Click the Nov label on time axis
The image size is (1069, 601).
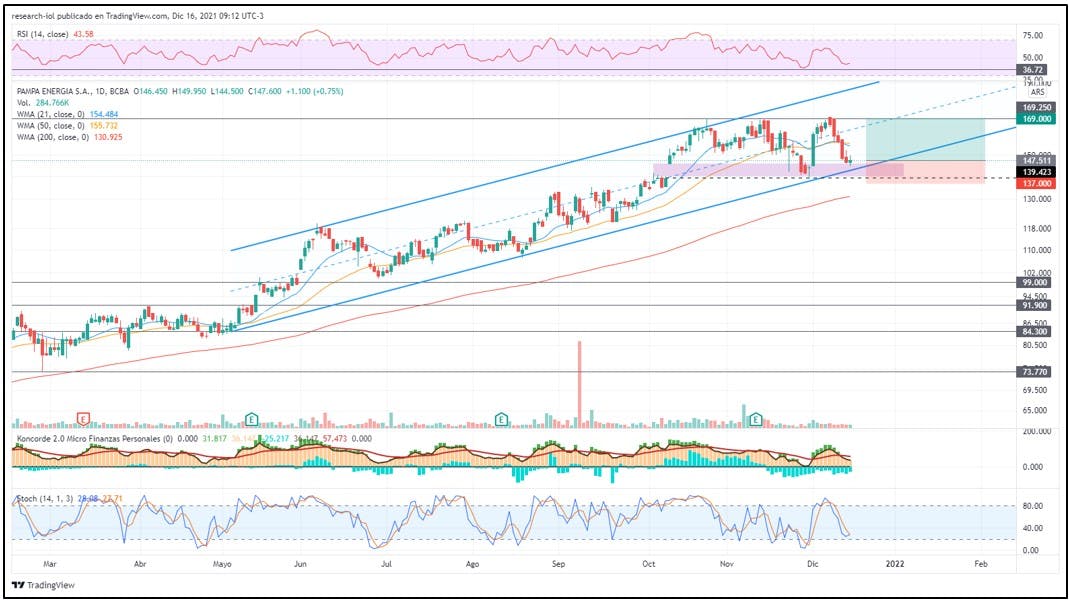point(727,564)
